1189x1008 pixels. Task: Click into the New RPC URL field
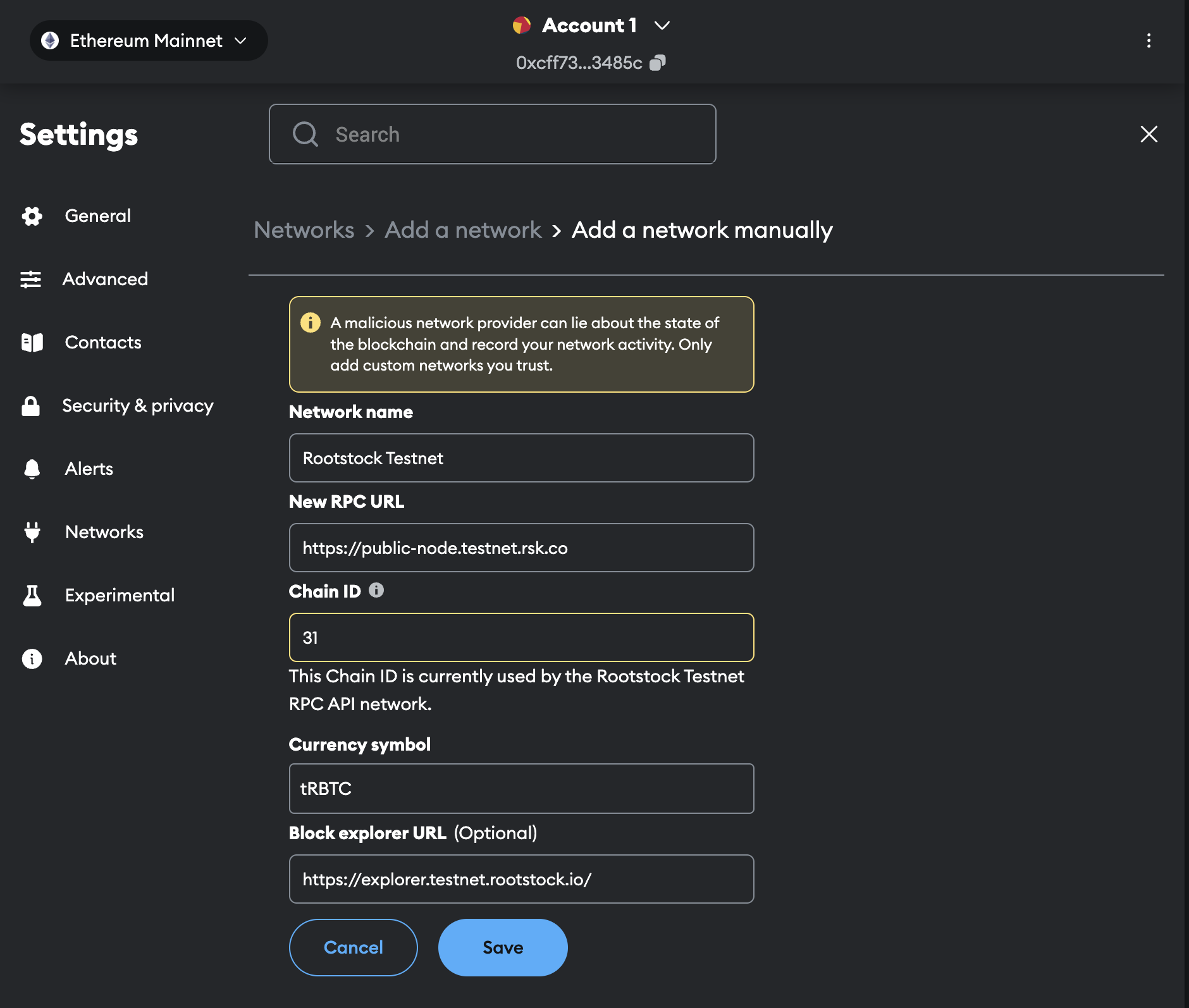521,548
